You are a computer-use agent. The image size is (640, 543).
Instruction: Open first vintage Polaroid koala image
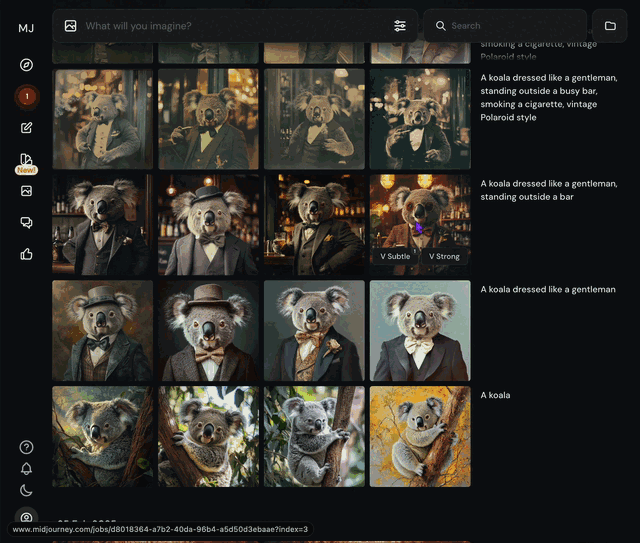point(102,119)
